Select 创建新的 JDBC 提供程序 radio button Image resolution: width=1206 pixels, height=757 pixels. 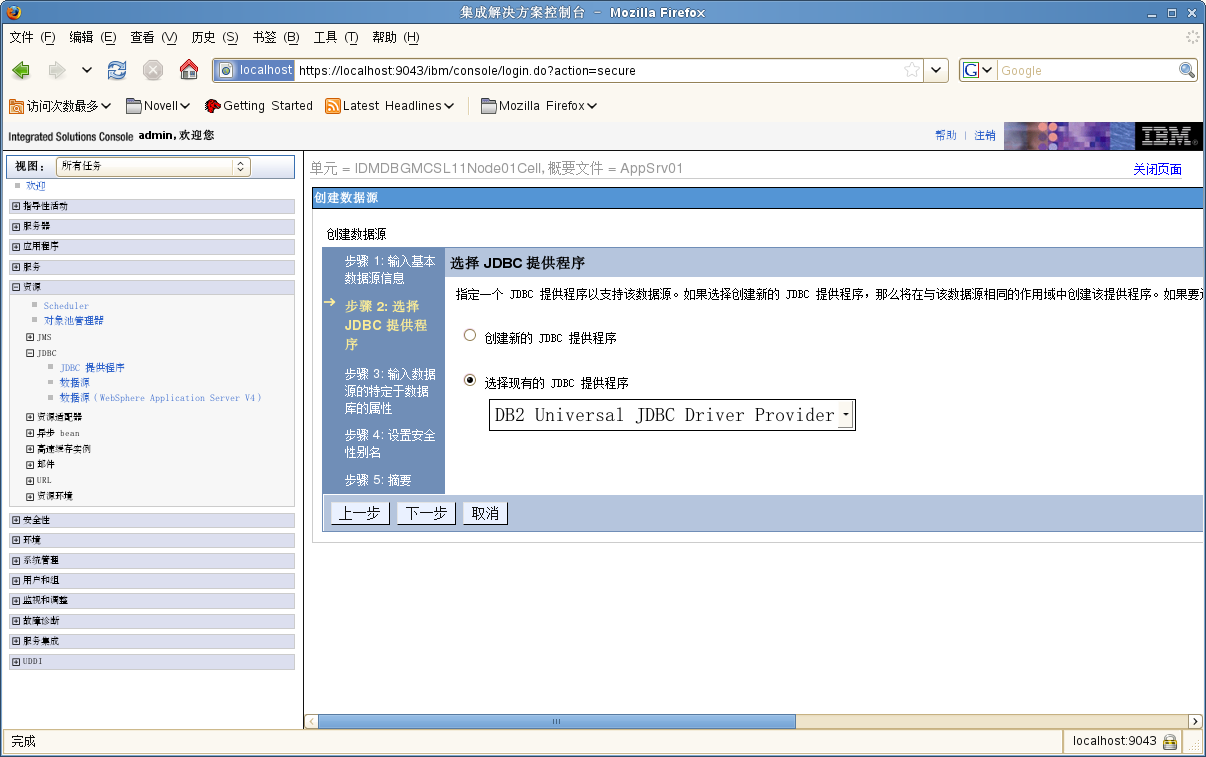click(470, 336)
